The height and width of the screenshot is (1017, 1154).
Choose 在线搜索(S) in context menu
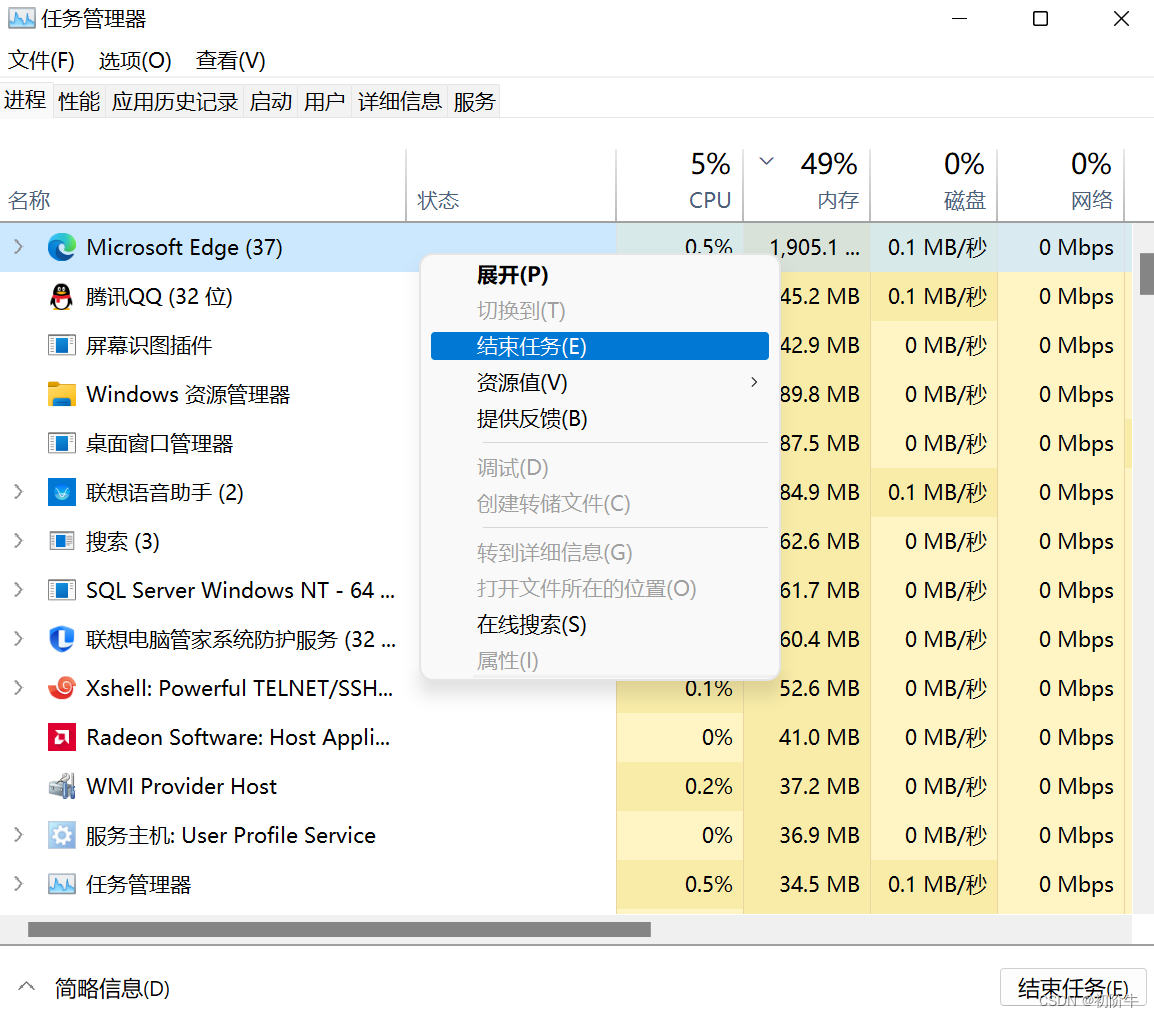click(599, 625)
